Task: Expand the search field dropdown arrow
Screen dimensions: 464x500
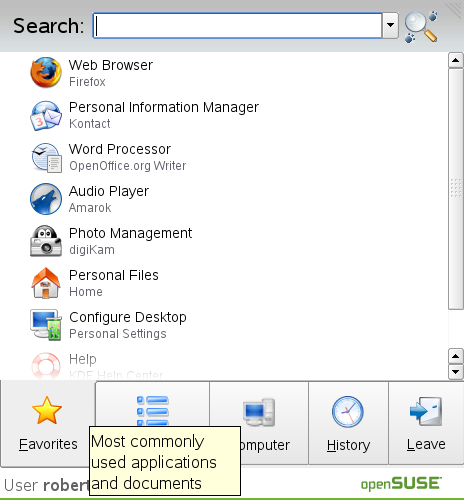Action: tap(390, 25)
